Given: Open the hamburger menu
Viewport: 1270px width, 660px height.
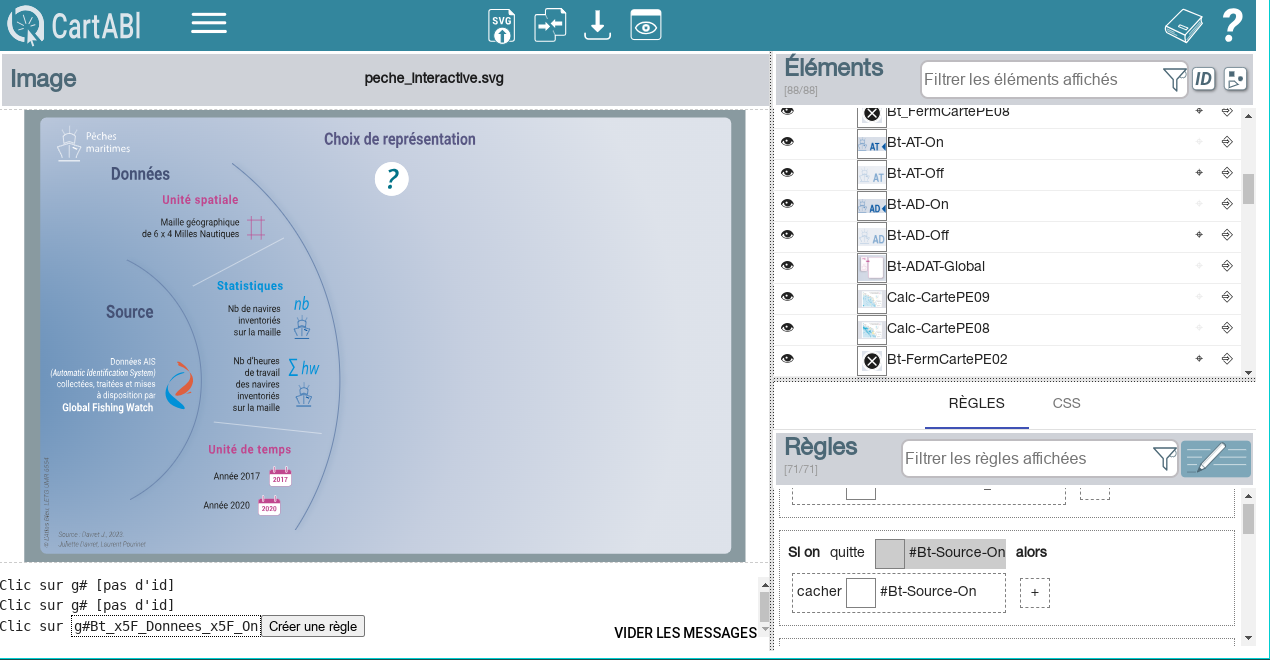Looking at the screenshot, I should coord(209,24).
